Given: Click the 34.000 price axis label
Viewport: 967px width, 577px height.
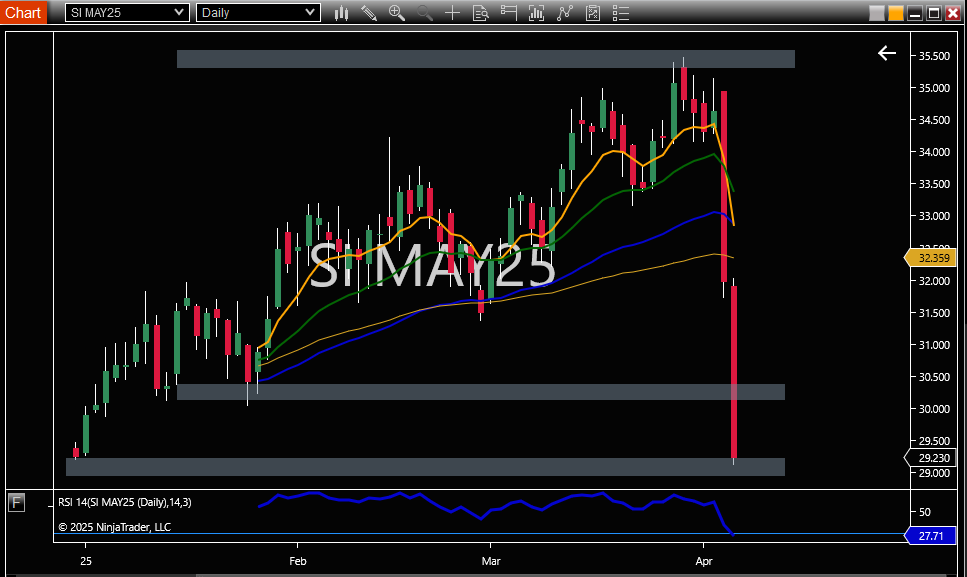Looking at the screenshot, I should point(934,152).
